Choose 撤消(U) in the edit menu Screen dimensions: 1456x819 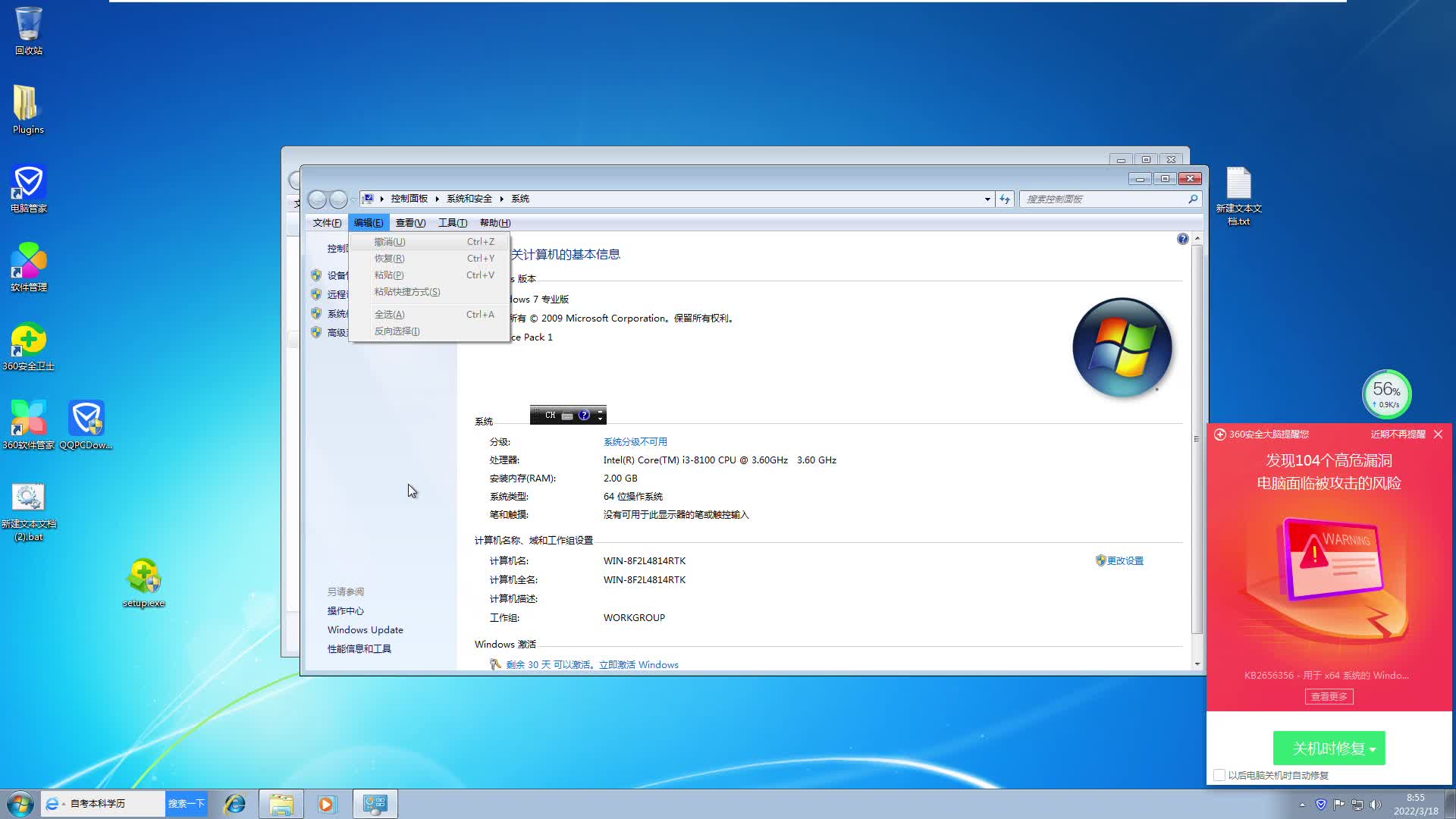(429, 241)
